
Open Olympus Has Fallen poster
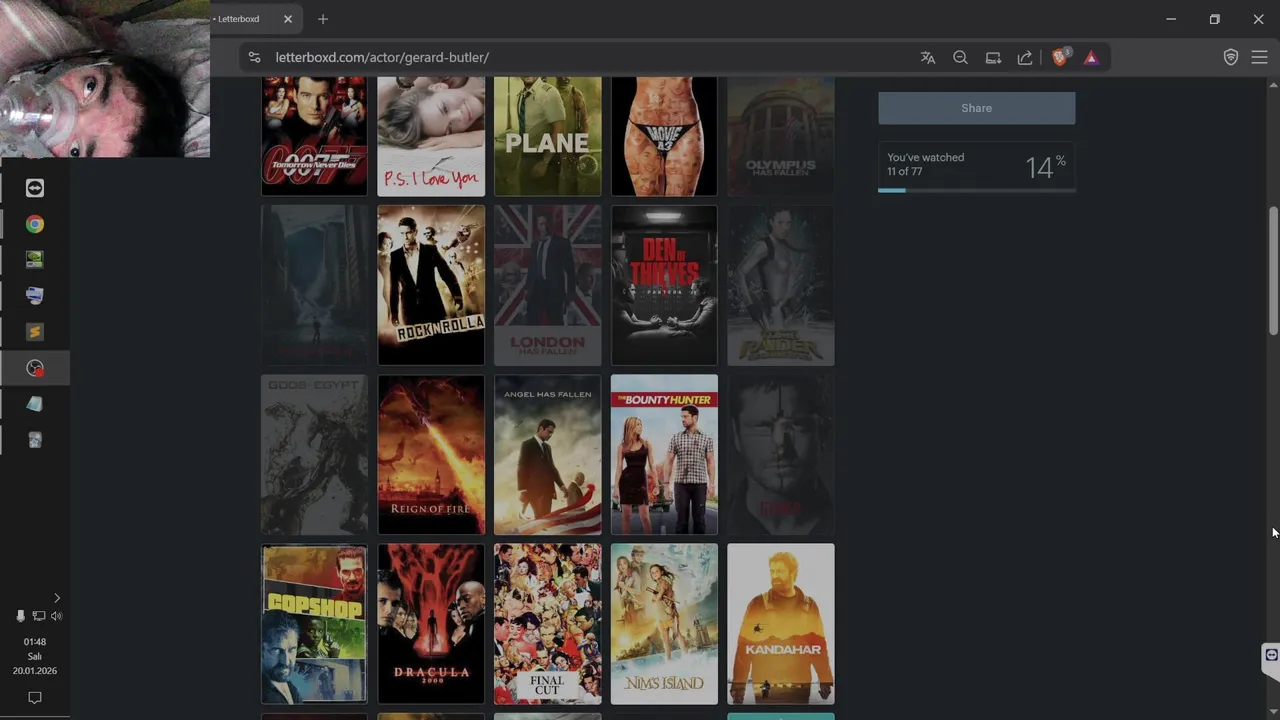tap(781, 136)
